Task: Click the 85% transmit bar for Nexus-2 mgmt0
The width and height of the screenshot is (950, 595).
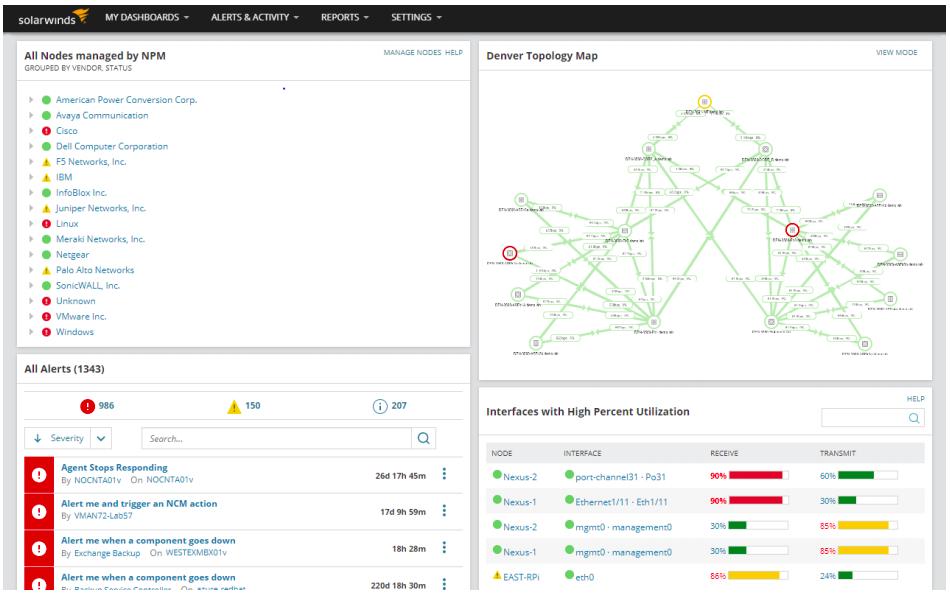Action: point(868,525)
